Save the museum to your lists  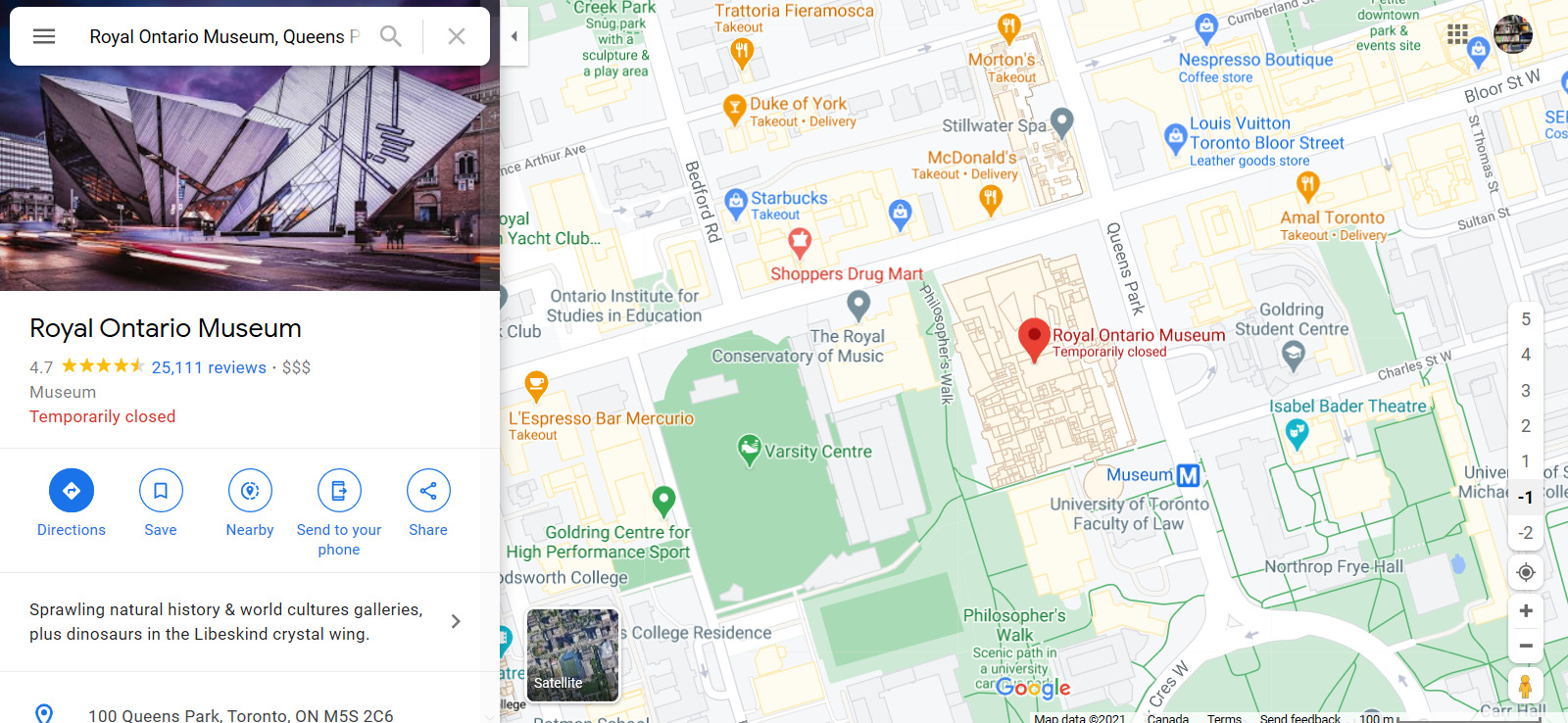[161, 491]
